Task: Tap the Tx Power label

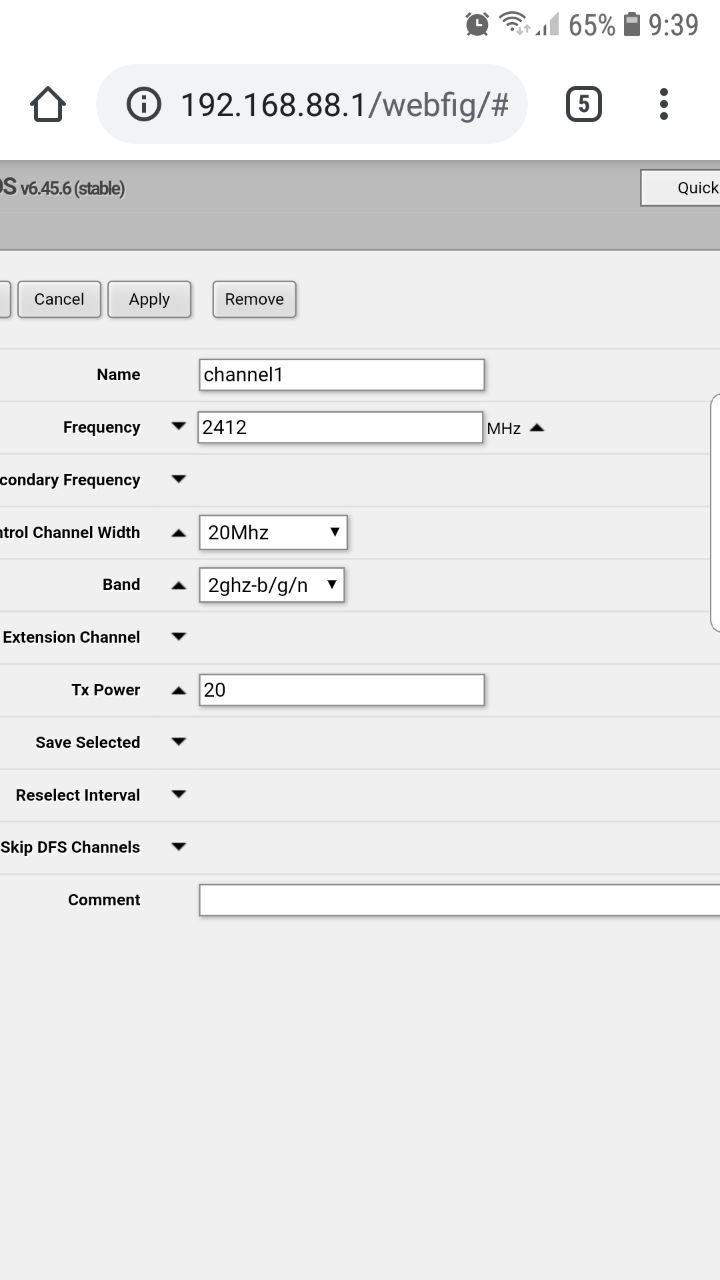Action: click(106, 690)
